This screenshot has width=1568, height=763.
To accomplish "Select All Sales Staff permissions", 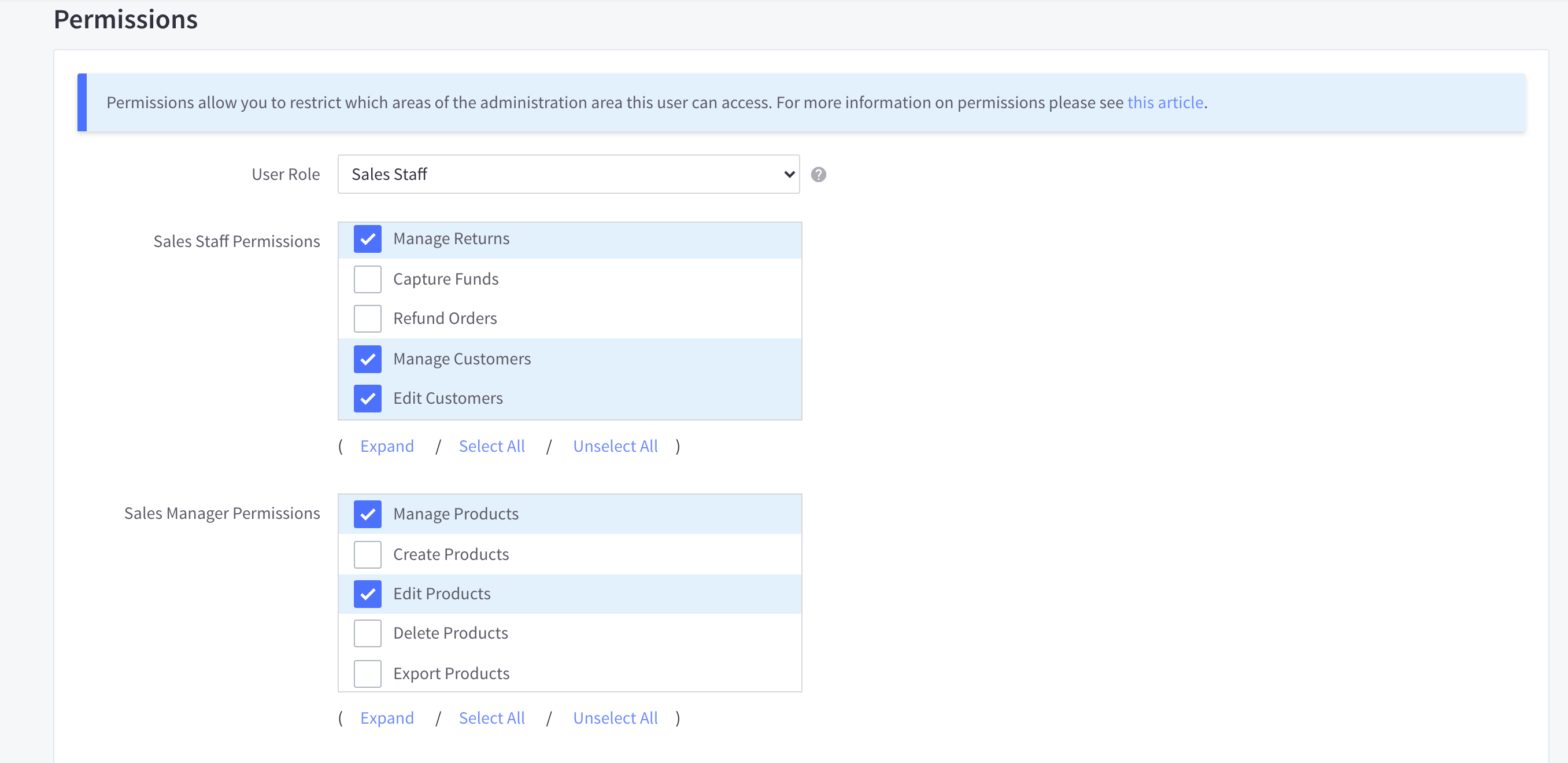I will (x=491, y=447).
